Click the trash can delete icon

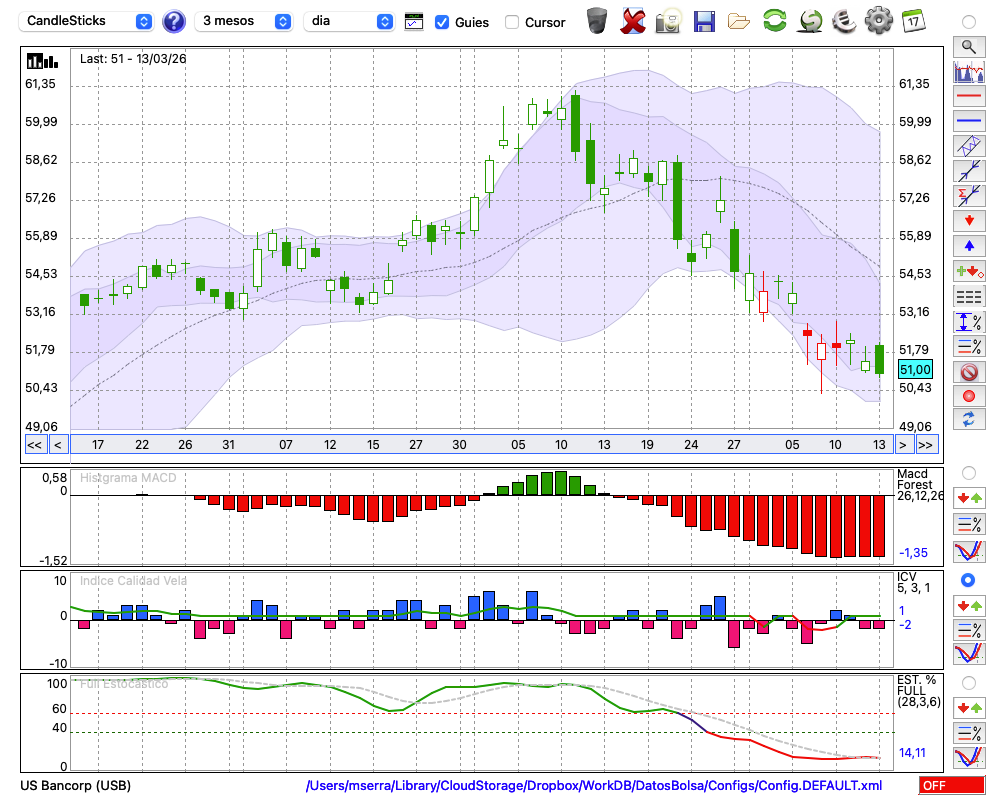click(597, 21)
